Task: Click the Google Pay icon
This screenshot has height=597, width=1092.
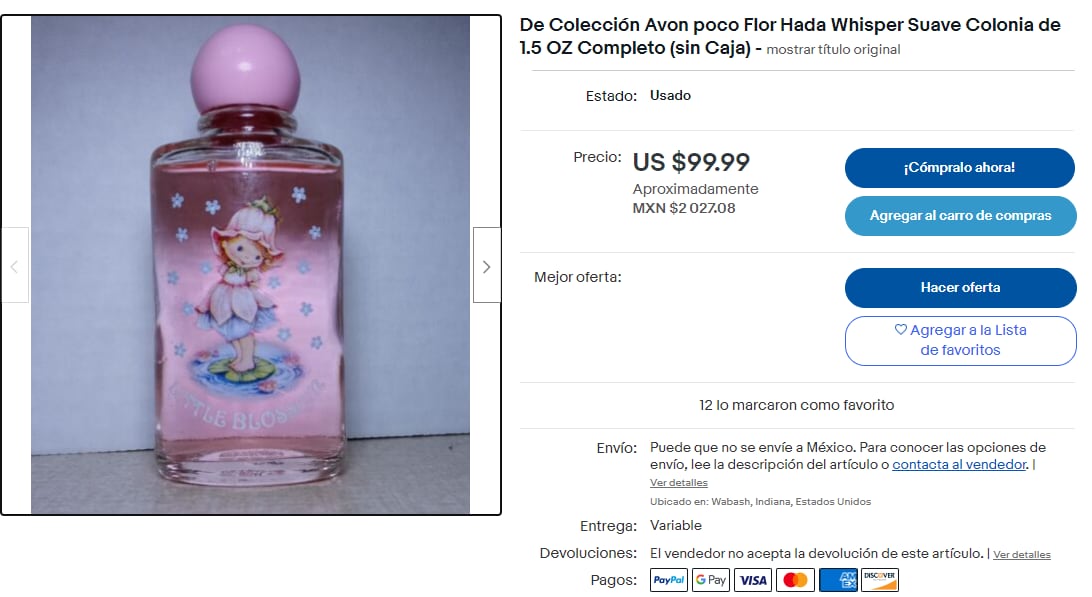Action: coord(710,580)
